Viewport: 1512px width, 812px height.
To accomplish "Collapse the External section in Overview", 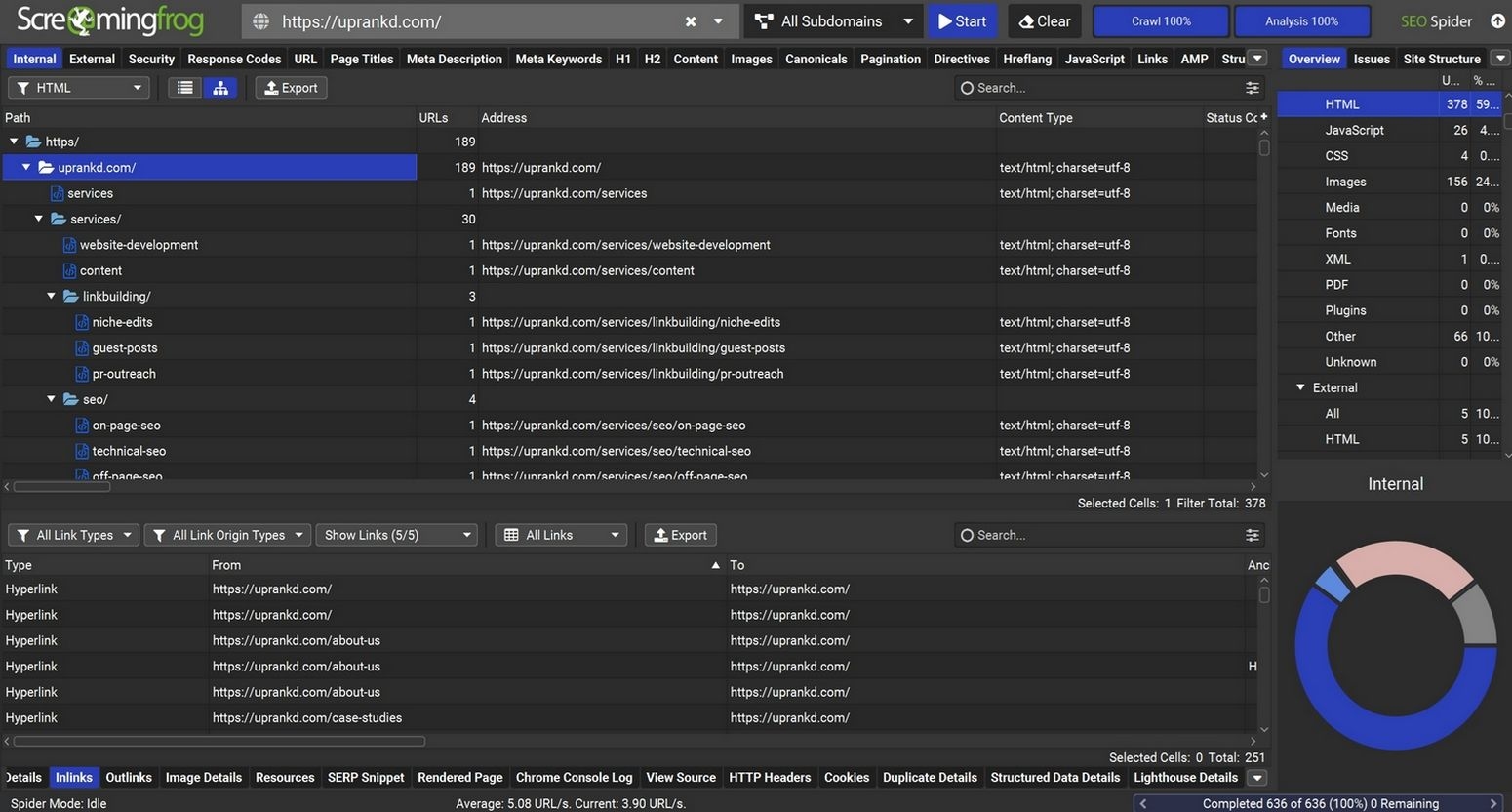I will coord(1300,387).
